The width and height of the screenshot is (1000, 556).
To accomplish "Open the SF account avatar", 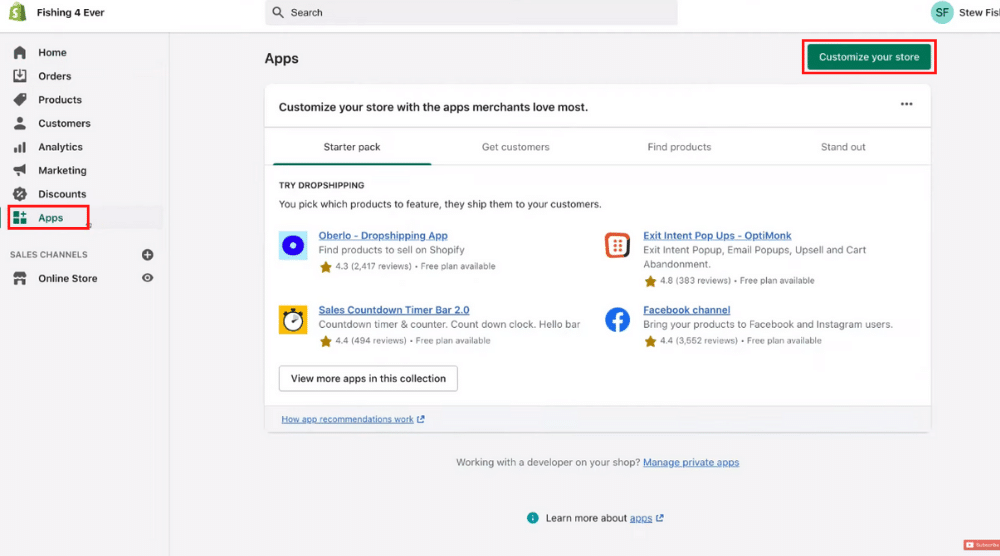I will pyautogui.click(x=942, y=12).
